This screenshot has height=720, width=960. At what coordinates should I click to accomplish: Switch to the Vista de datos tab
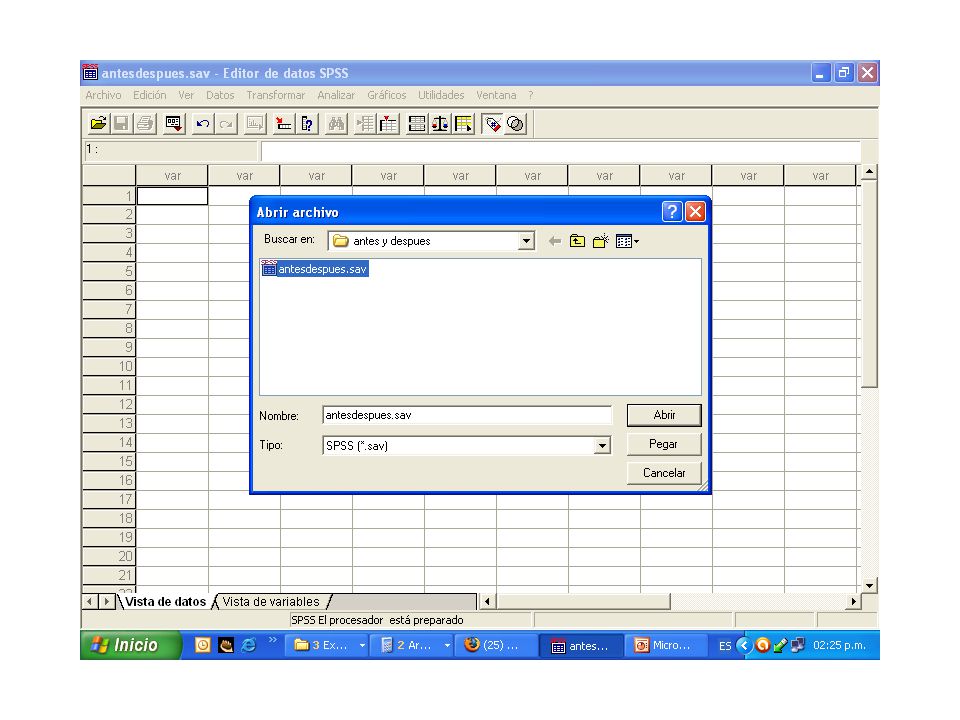(165, 602)
